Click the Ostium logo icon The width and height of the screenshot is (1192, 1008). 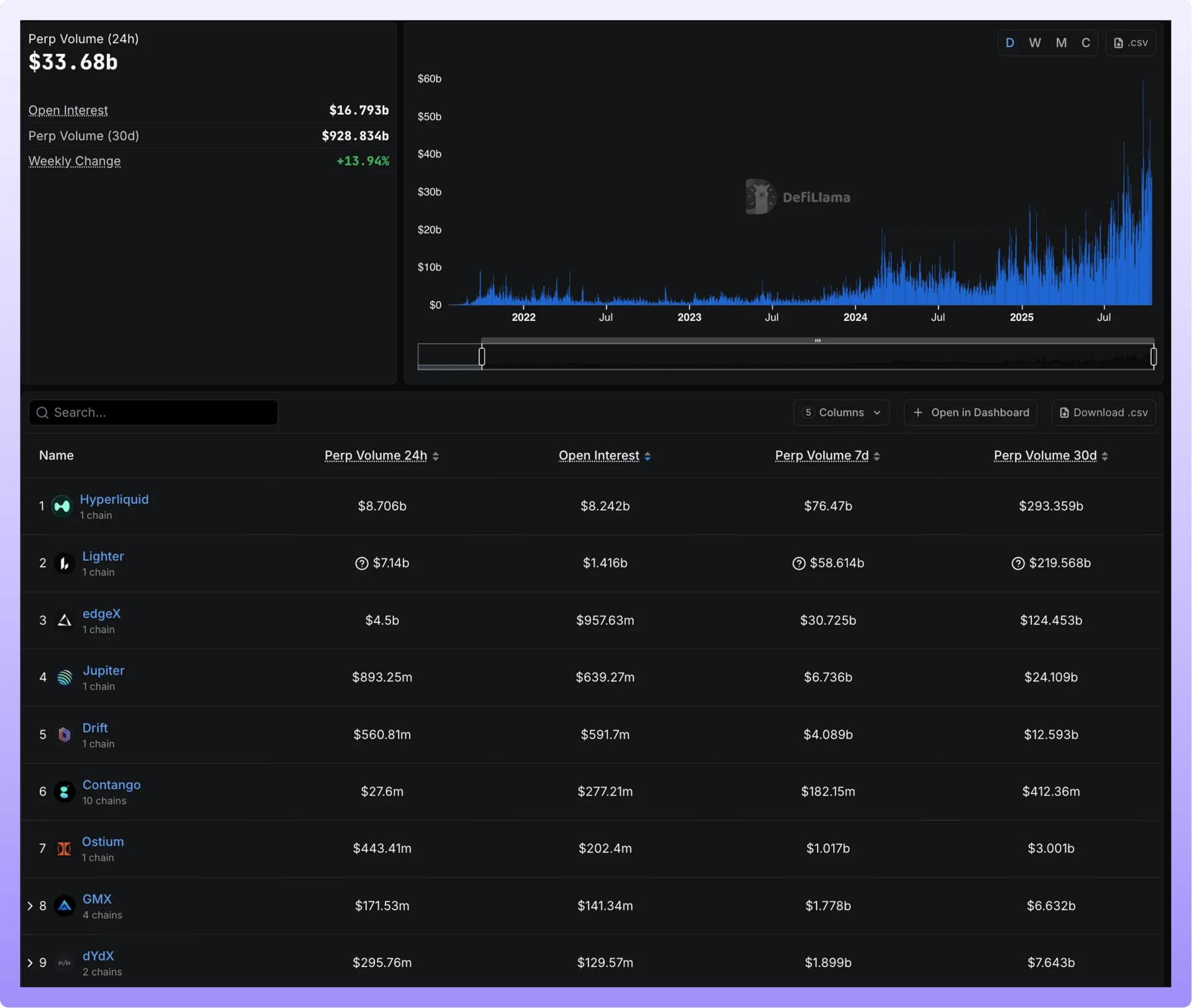[64, 848]
